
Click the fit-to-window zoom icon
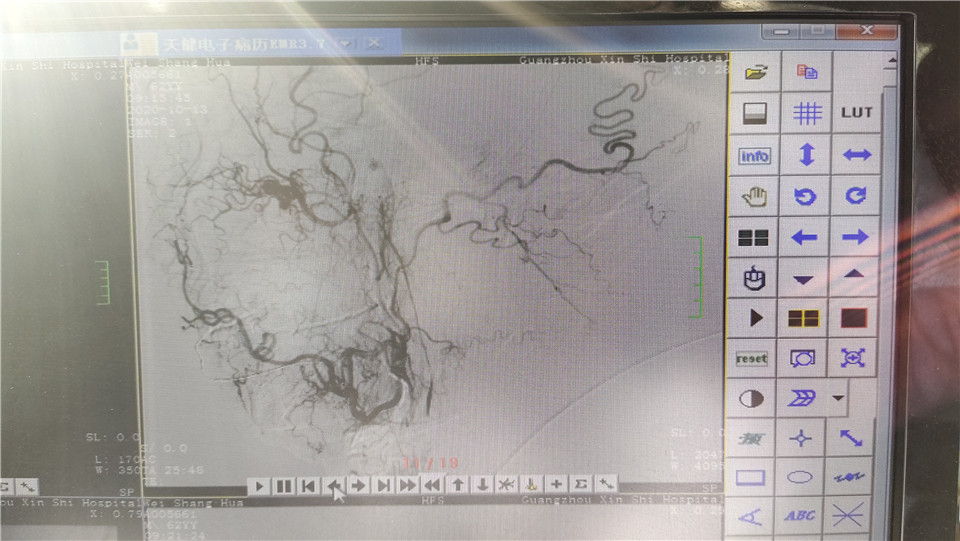click(852, 358)
